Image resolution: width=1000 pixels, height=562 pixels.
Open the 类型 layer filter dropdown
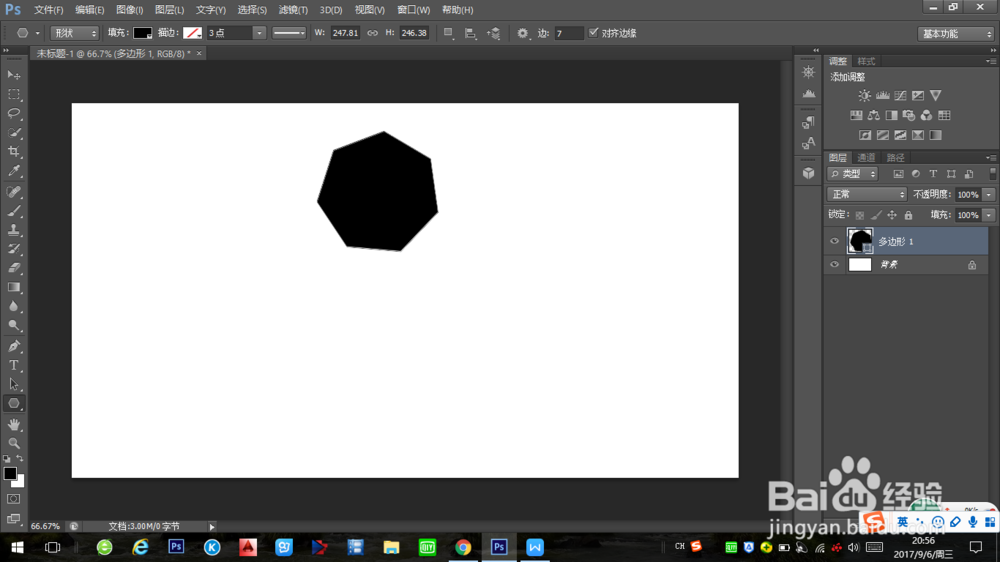coord(853,174)
